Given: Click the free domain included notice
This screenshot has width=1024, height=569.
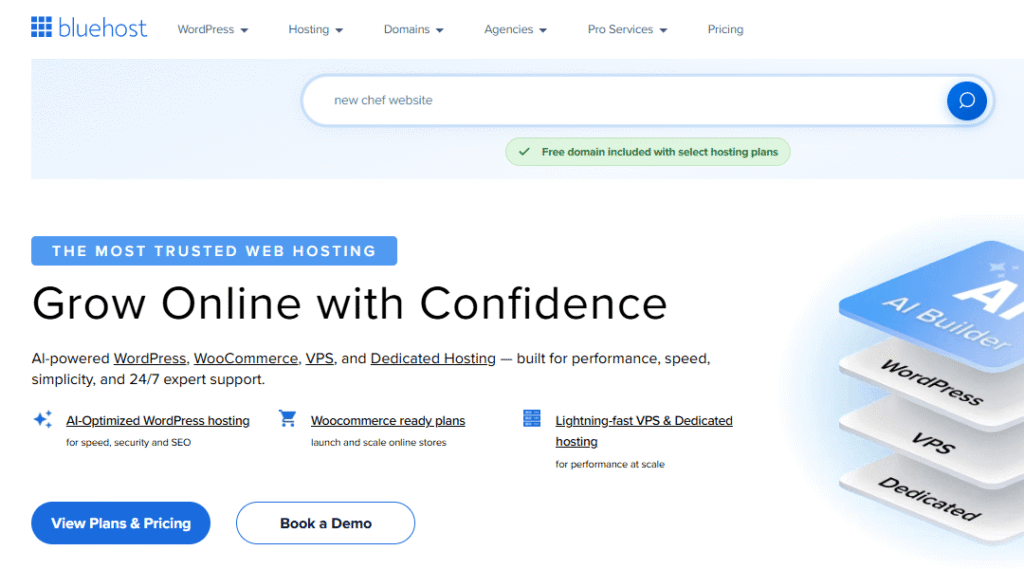Looking at the screenshot, I should [x=648, y=152].
